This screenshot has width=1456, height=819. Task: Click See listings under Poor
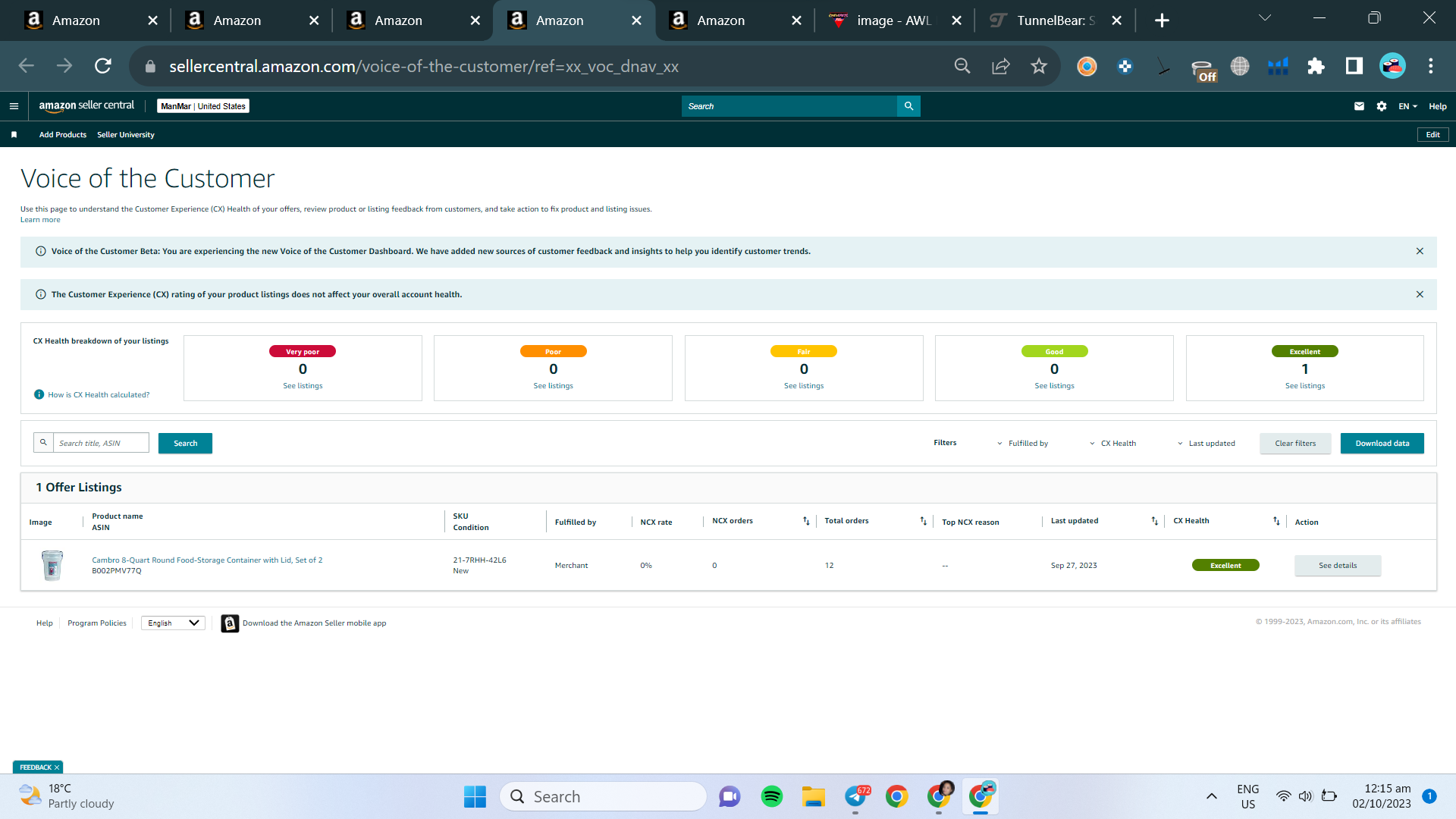click(553, 386)
